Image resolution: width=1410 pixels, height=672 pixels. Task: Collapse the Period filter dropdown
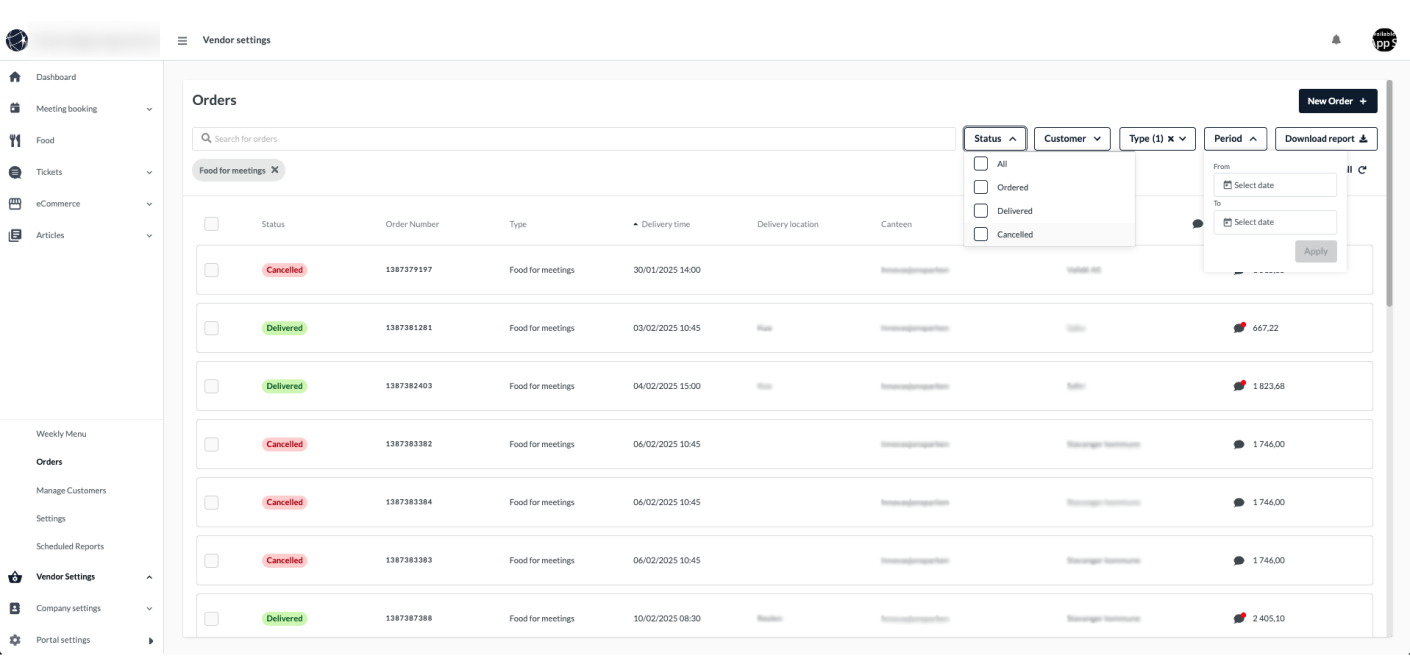pyautogui.click(x=1236, y=139)
